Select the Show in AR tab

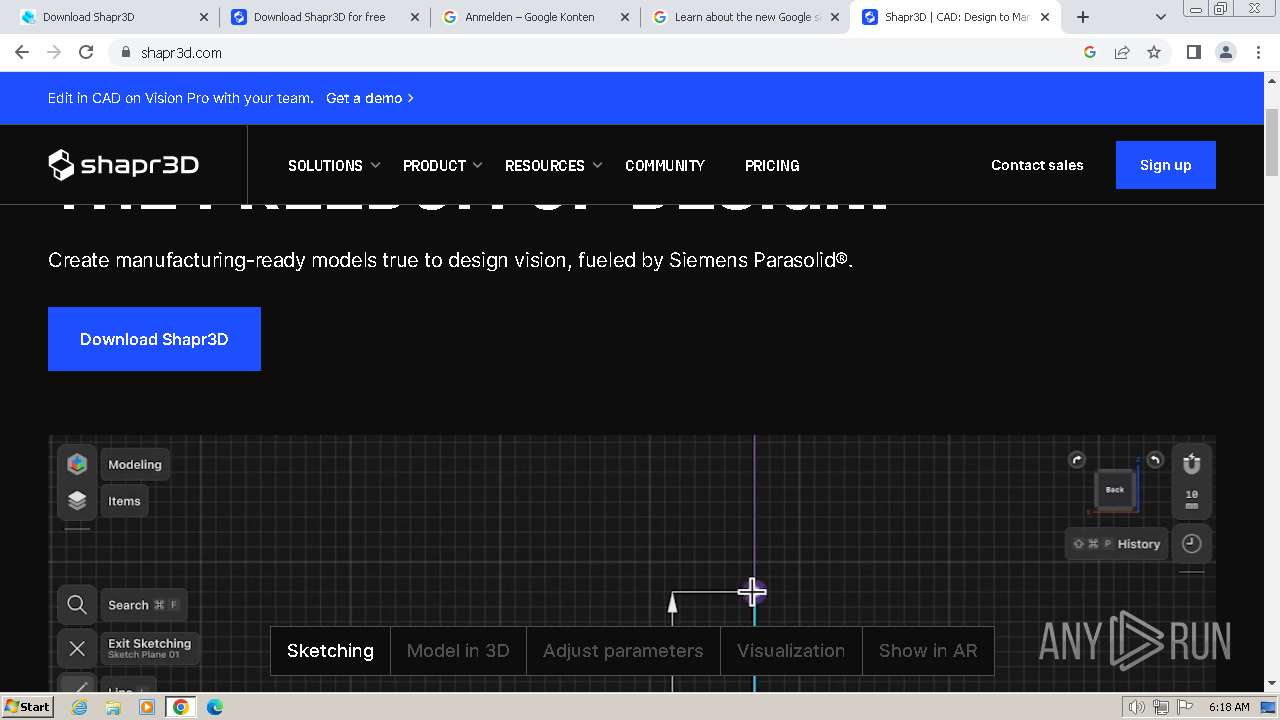click(928, 651)
